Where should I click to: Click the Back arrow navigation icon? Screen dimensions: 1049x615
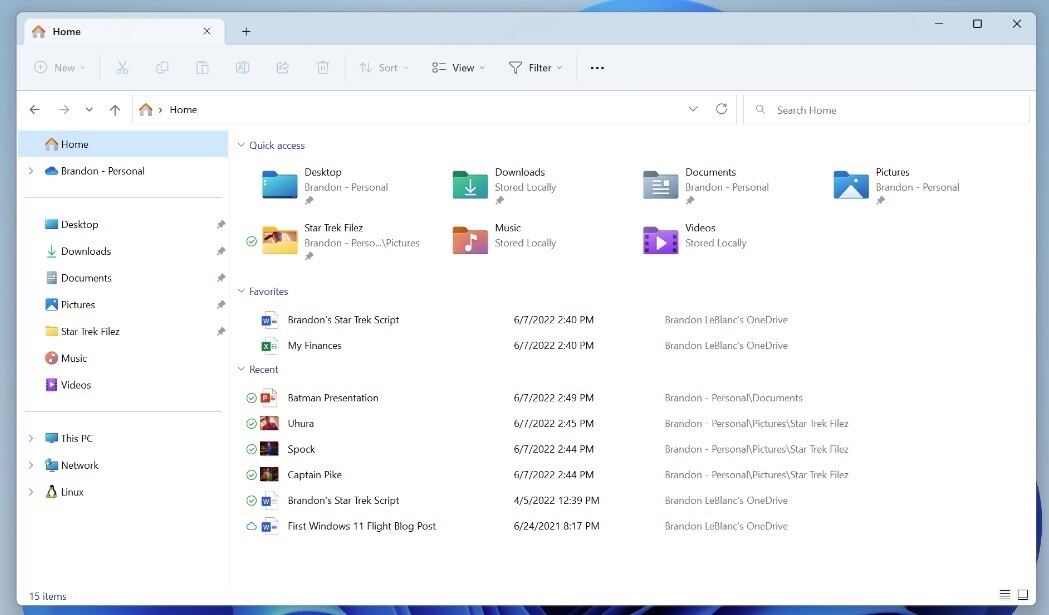[x=35, y=110]
